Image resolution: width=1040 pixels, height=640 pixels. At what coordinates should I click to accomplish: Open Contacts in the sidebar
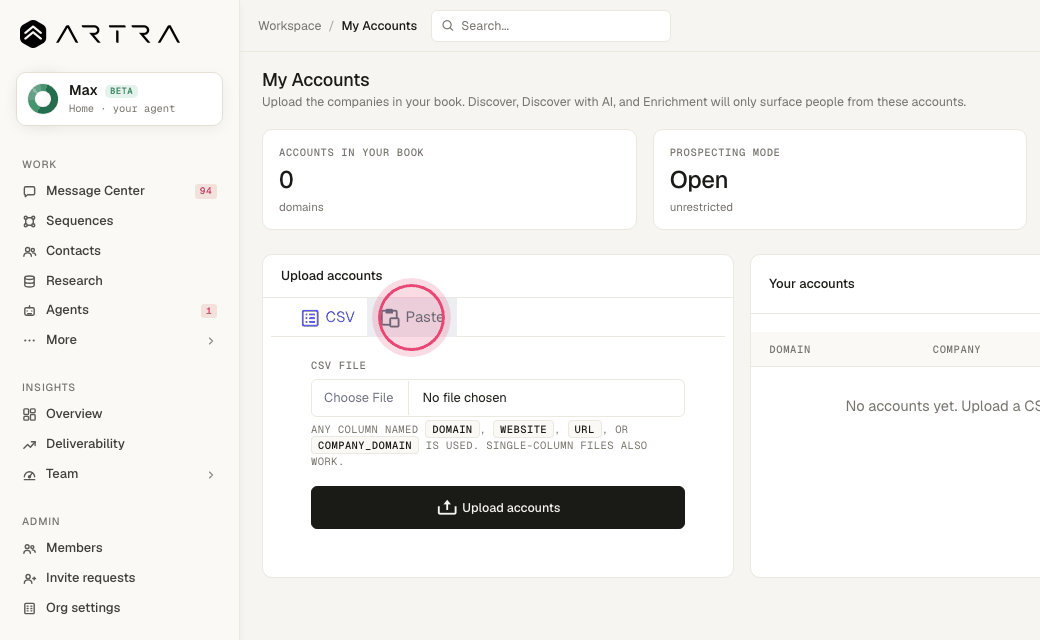(x=119, y=251)
